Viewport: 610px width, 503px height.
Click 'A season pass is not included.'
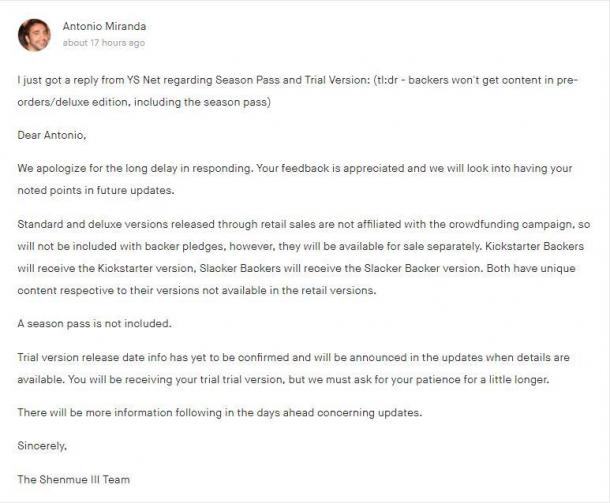coord(94,324)
